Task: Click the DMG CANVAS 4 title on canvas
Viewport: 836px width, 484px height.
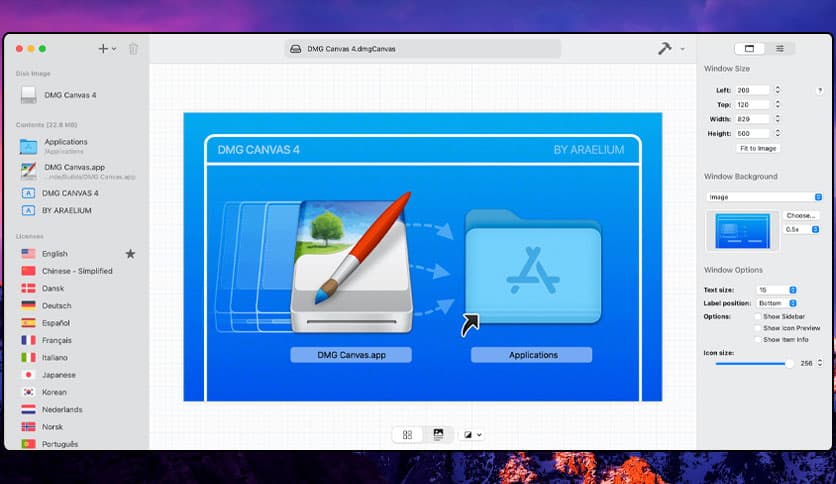Action: pyautogui.click(x=259, y=150)
